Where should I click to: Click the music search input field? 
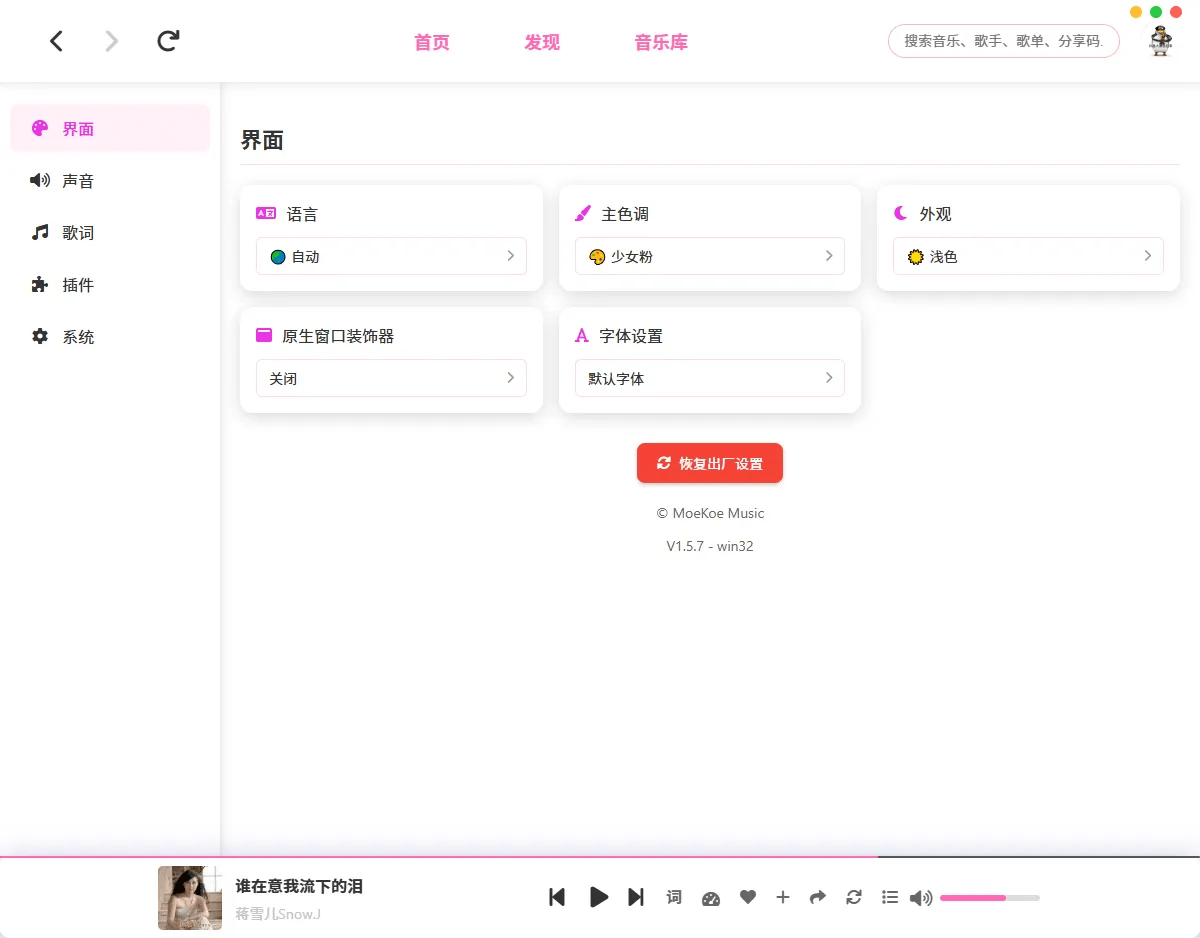(x=1002, y=41)
